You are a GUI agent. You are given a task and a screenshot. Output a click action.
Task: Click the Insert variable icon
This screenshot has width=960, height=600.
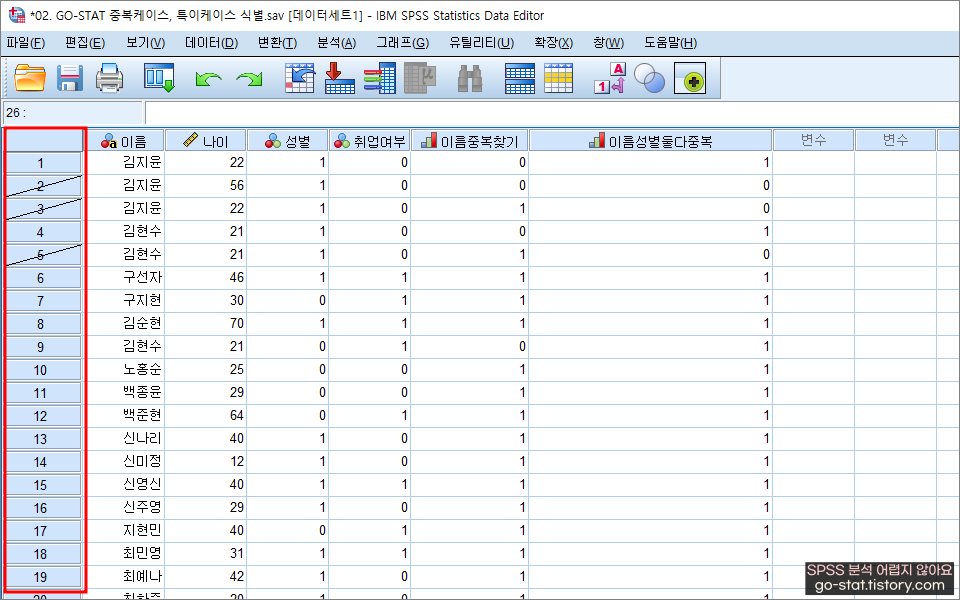(x=558, y=78)
